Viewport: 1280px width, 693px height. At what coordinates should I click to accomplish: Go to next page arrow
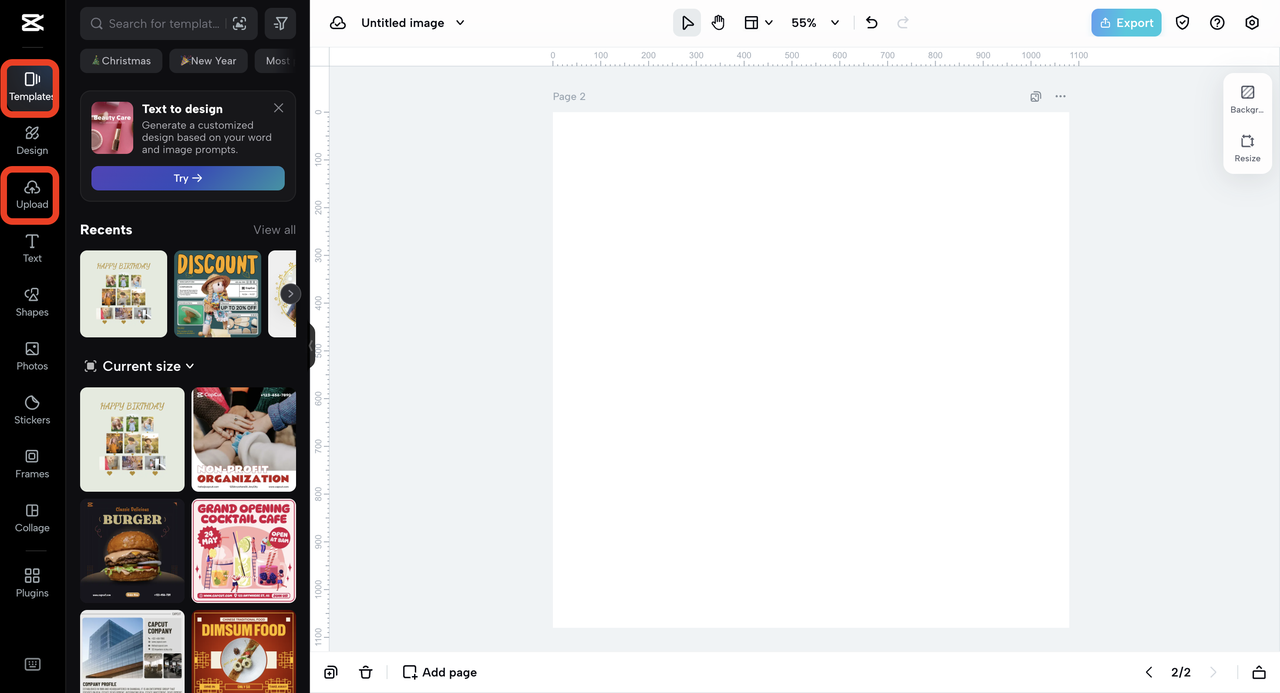pos(1213,672)
